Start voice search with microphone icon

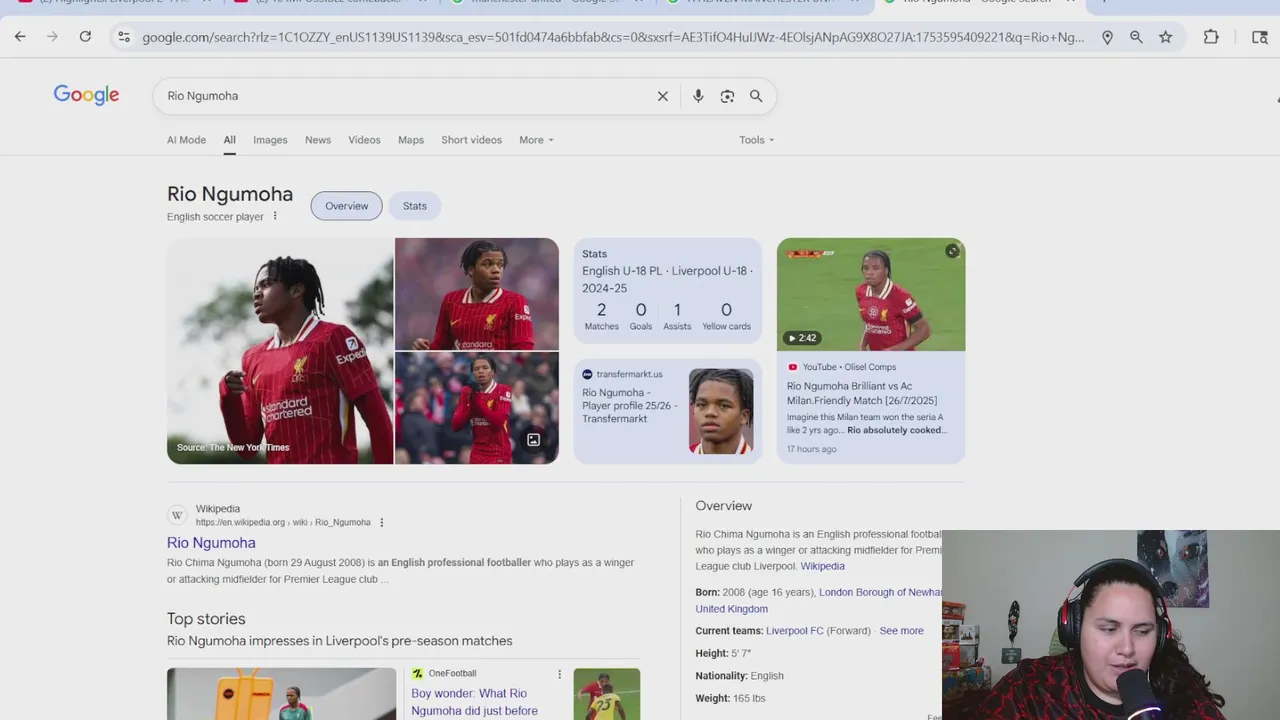point(698,96)
